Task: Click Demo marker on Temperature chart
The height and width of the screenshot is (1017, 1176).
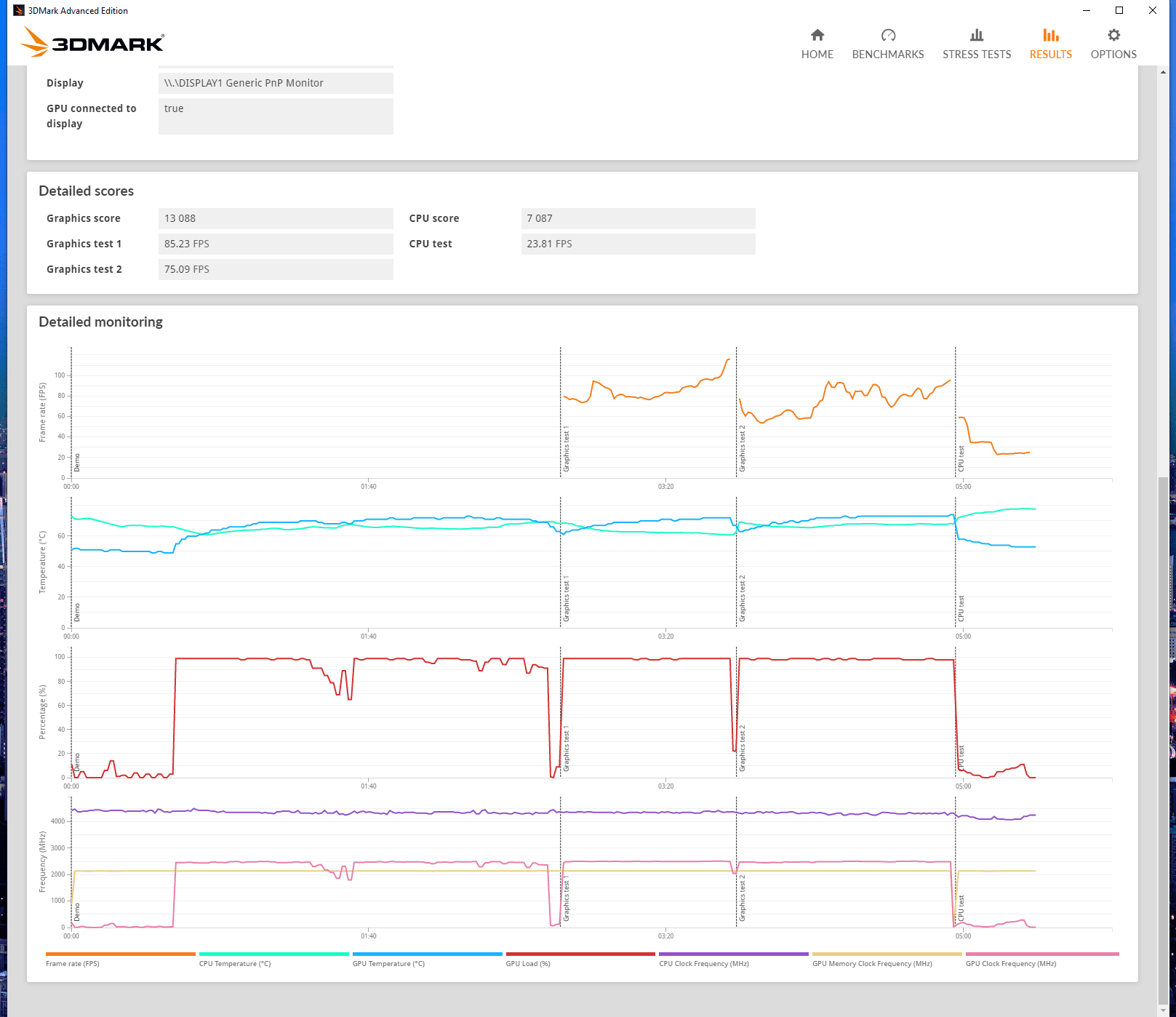Action: click(77, 613)
